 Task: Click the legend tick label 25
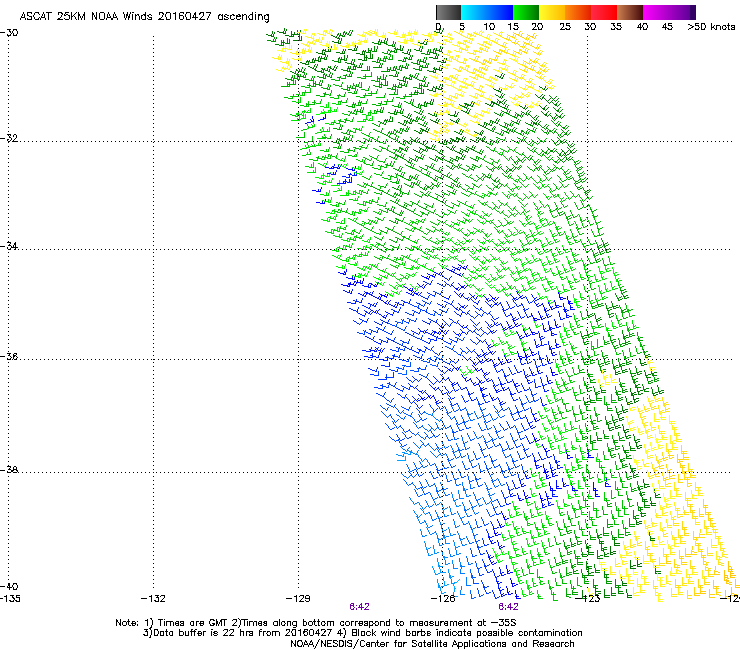(x=565, y=27)
